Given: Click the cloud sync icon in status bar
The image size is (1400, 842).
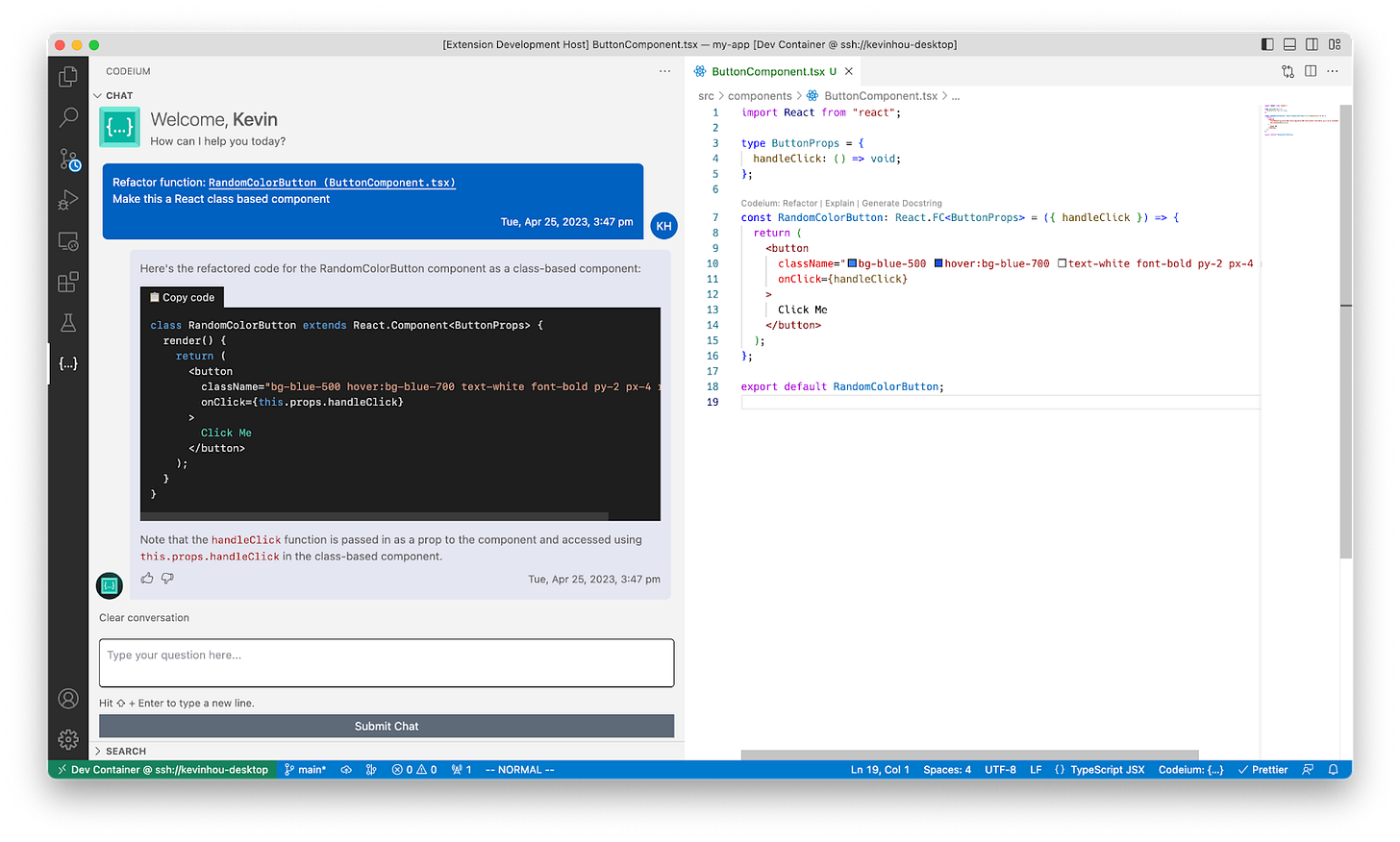Looking at the screenshot, I should pyautogui.click(x=346, y=770).
